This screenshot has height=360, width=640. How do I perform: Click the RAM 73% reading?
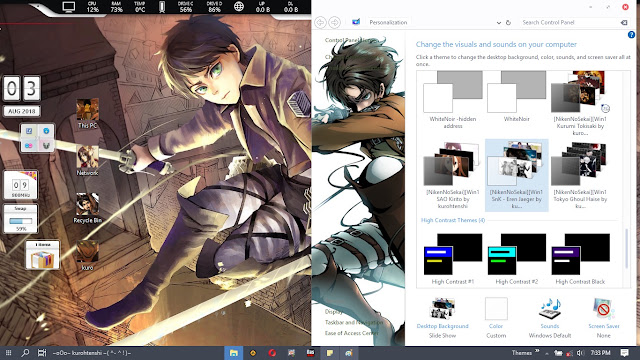[116, 7]
